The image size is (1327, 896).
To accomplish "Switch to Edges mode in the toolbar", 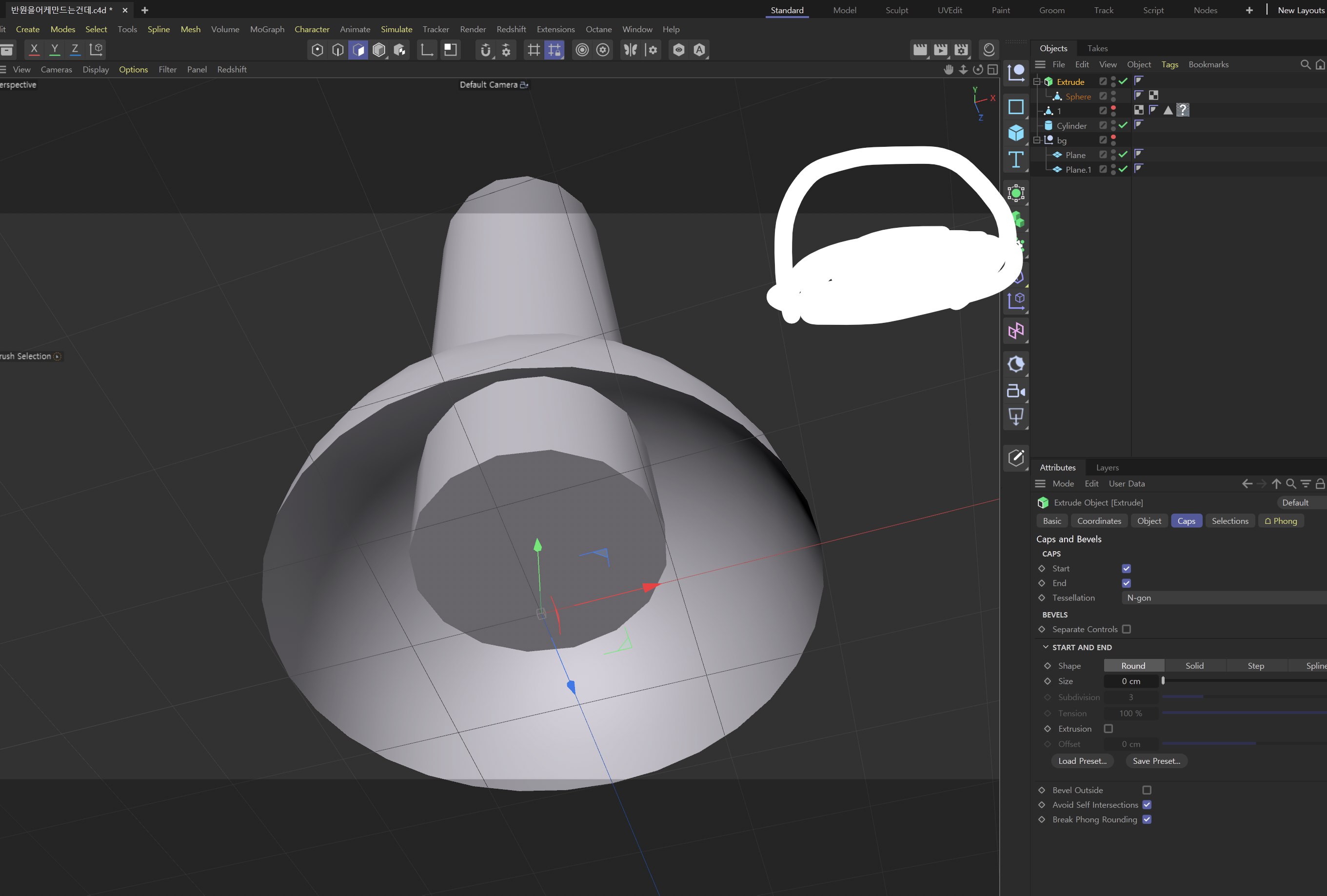I will coord(338,50).
